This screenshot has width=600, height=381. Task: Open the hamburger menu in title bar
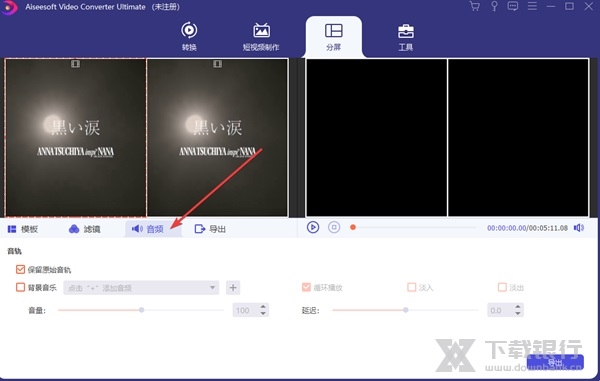(x=532, y=7)
